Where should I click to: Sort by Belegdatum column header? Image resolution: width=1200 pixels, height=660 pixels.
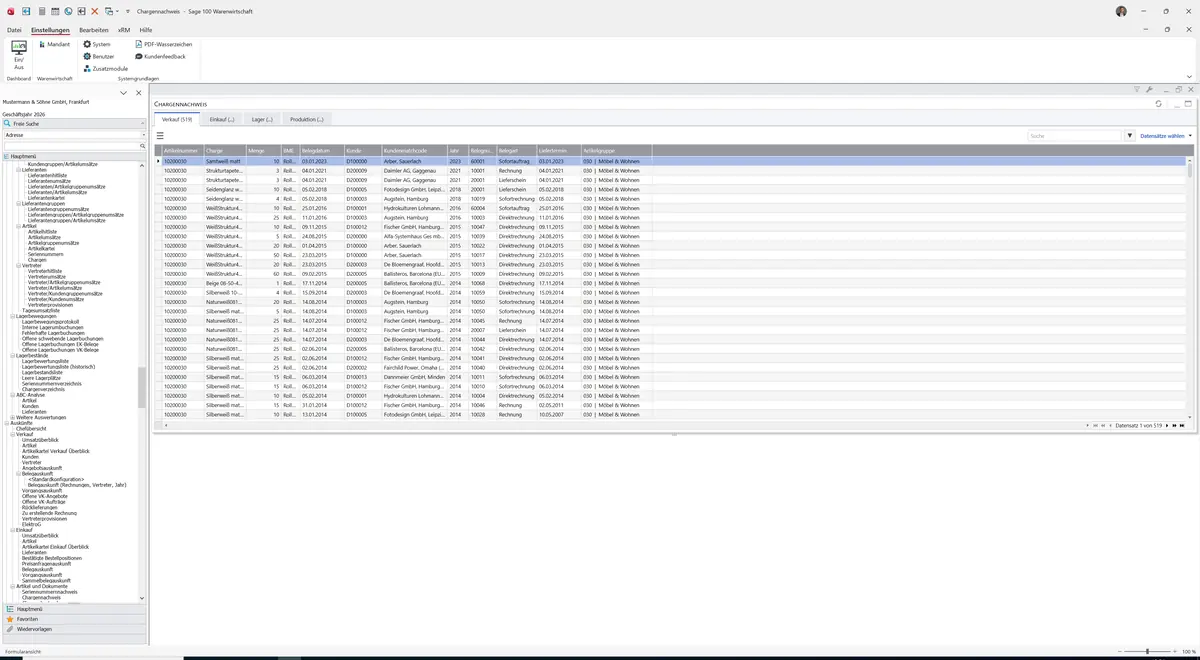pos(322,150)
